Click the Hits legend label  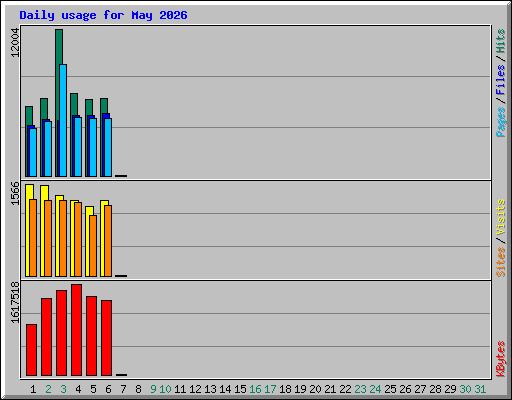tap(500, 41)
